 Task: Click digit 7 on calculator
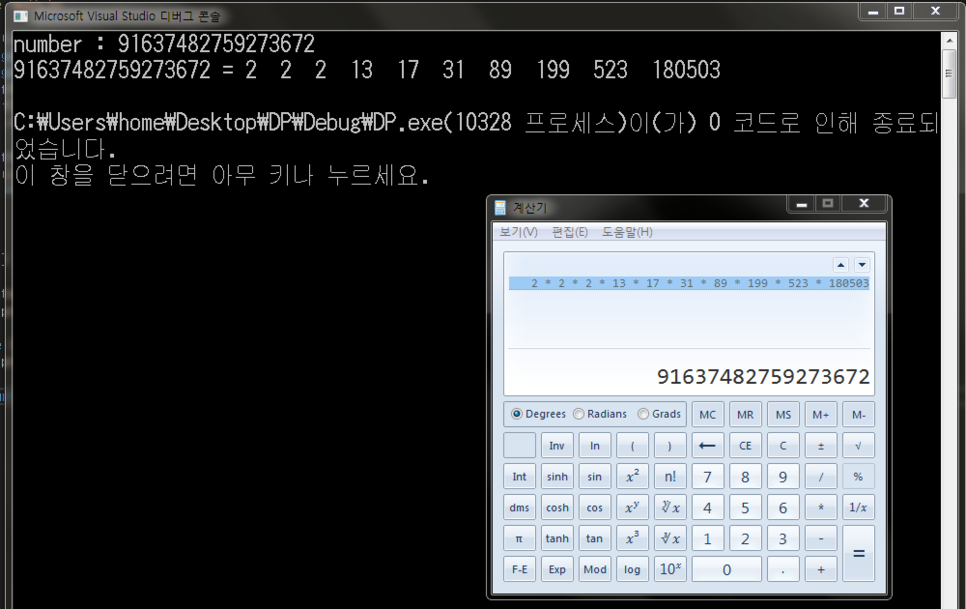[707, 477]
